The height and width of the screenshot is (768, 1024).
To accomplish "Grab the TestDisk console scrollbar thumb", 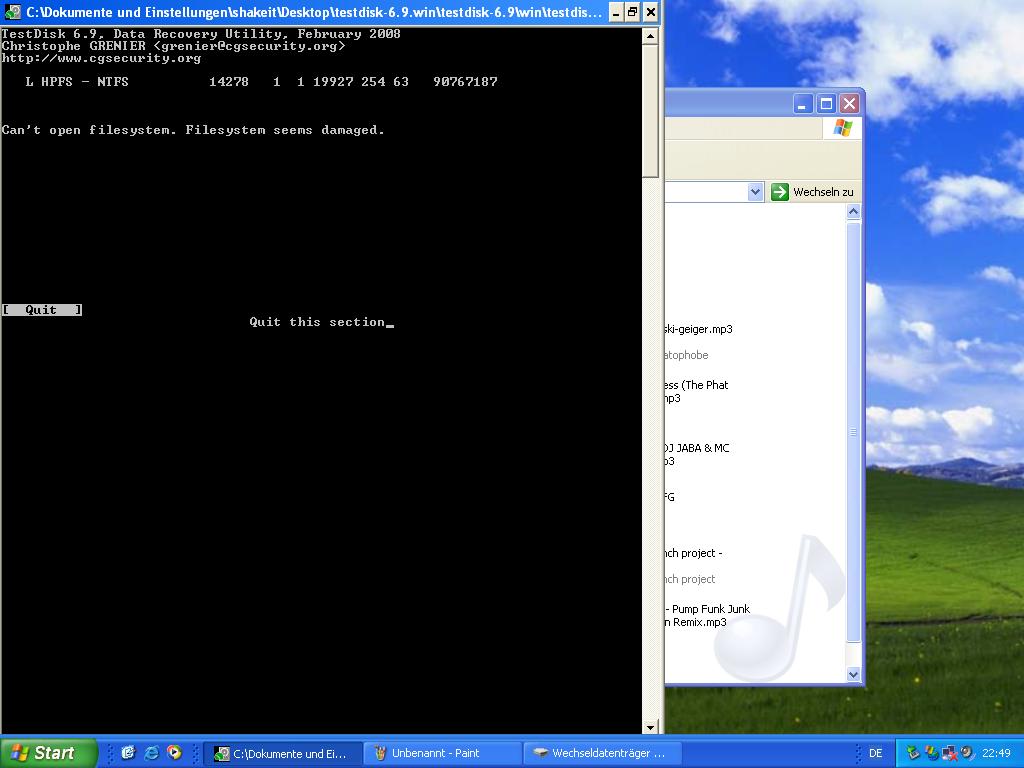I will [650, 111].
